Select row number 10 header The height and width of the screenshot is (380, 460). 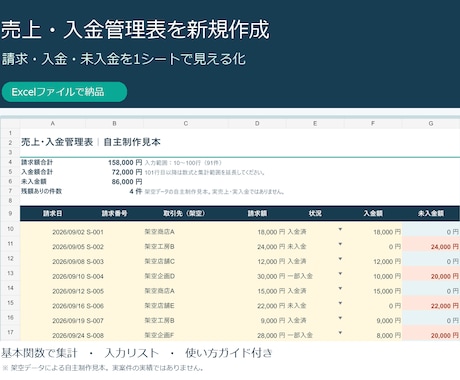(x=10, y=229)
